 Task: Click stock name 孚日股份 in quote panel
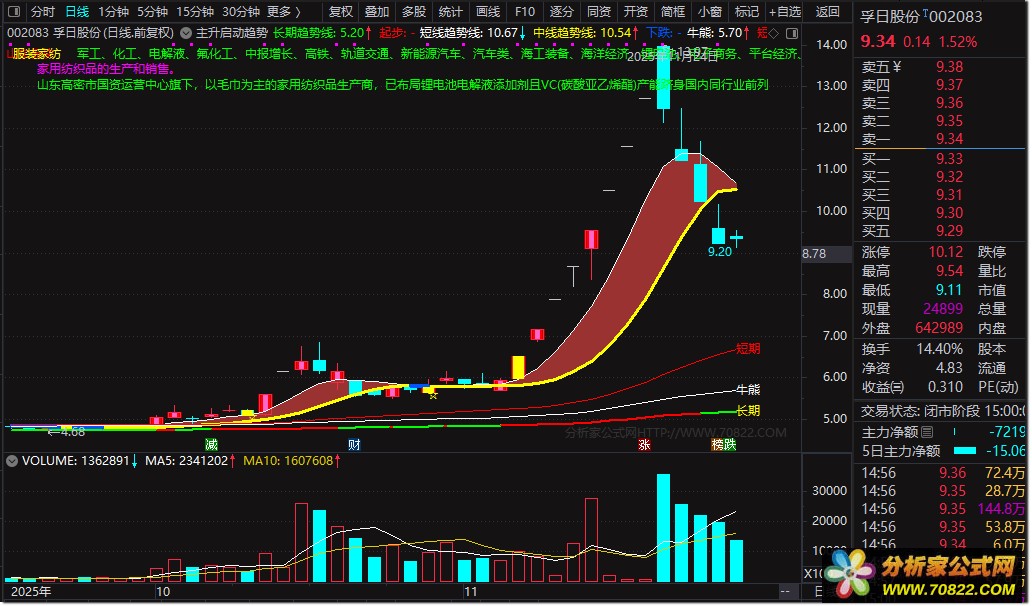coord(889,16)
